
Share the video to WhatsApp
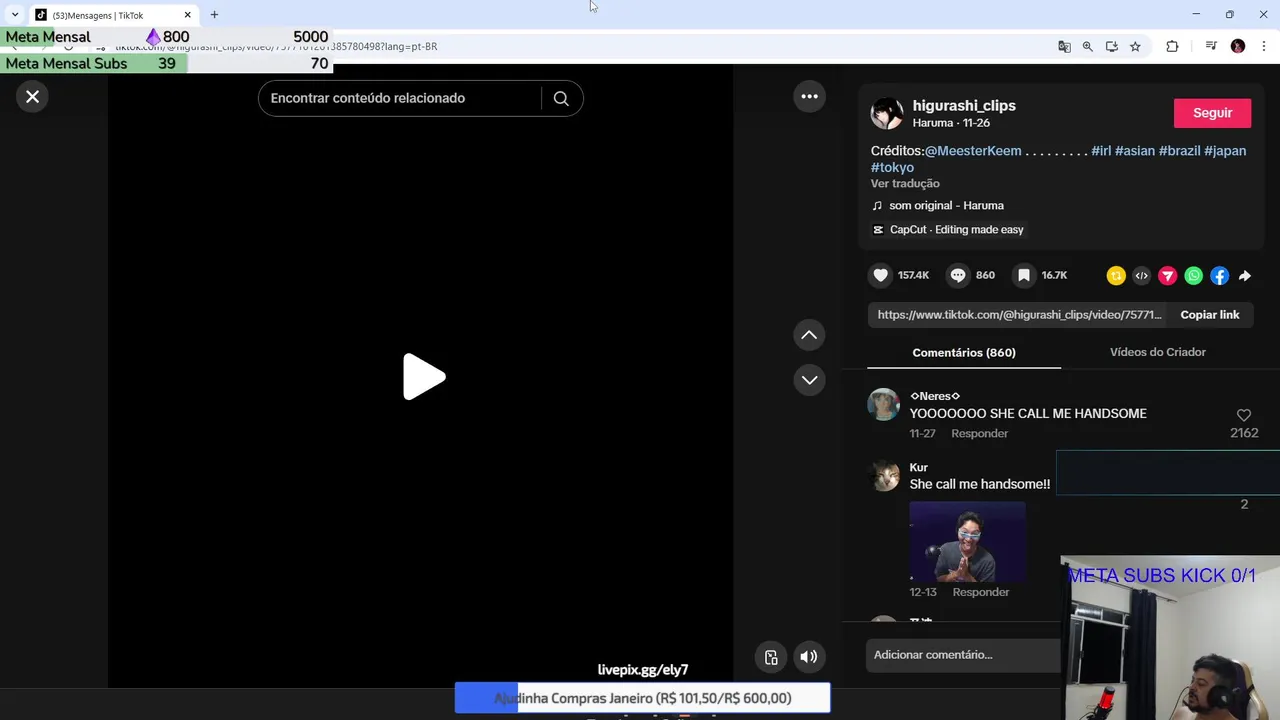1194,276
